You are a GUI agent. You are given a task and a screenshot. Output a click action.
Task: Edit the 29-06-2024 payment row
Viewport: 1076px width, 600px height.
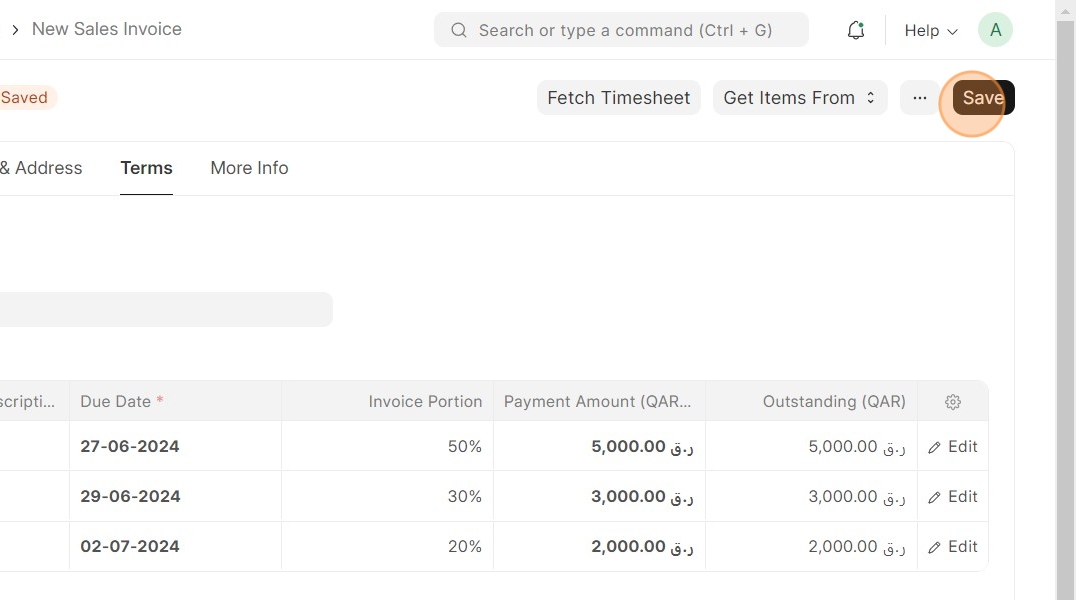[953, 497]
